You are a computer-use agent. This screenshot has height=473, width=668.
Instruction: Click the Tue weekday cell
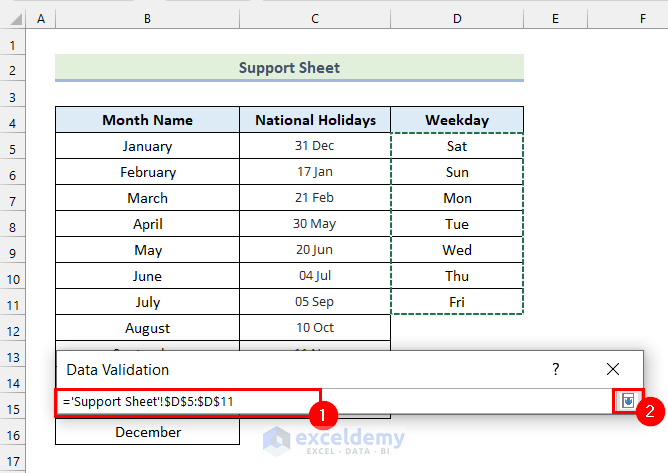click(x=457, y=224)
